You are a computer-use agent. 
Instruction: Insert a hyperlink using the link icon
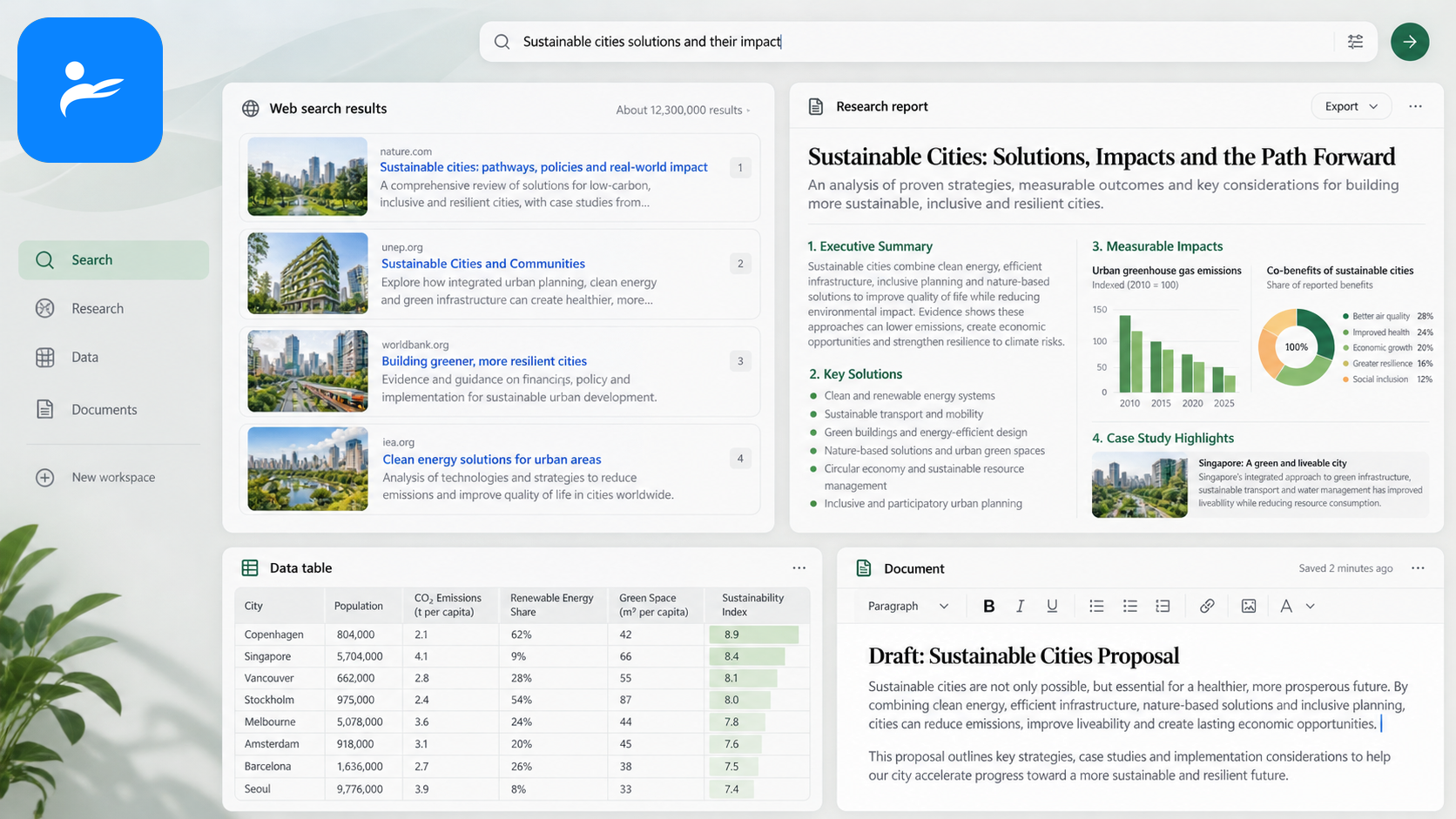1207,606
